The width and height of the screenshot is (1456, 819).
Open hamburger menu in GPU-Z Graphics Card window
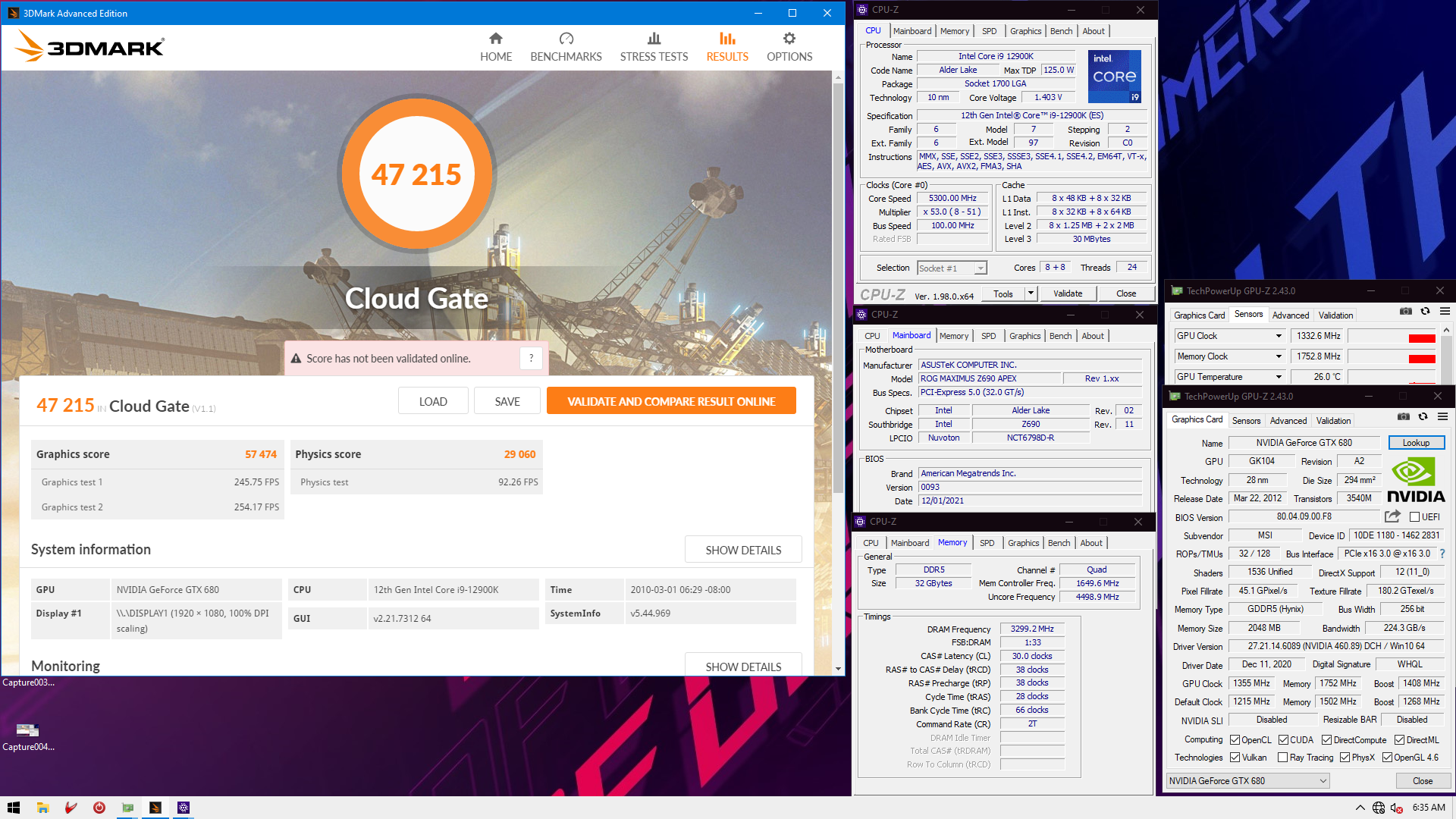(1442, 417)
